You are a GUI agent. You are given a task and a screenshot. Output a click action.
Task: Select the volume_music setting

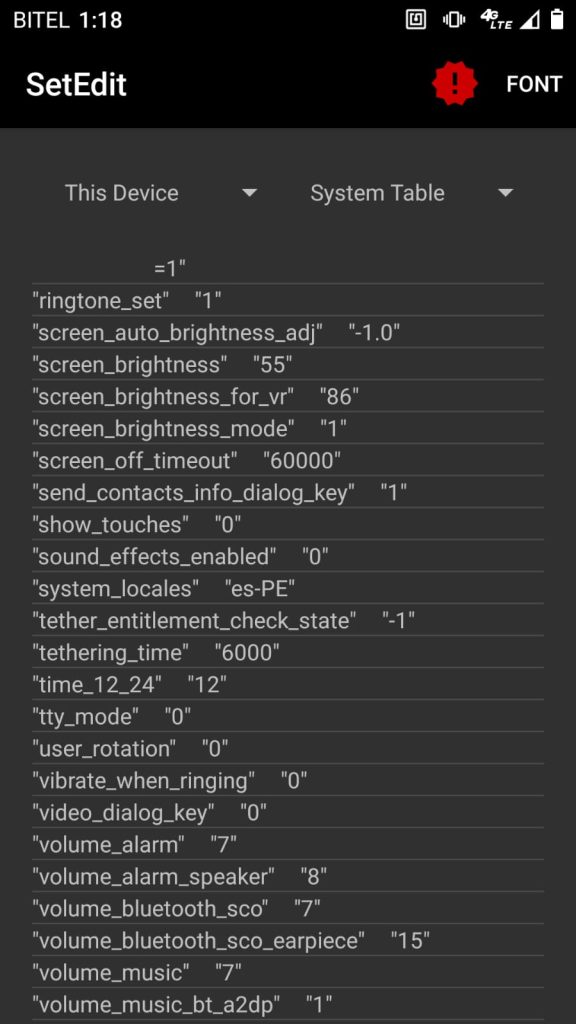coord(288,972)
